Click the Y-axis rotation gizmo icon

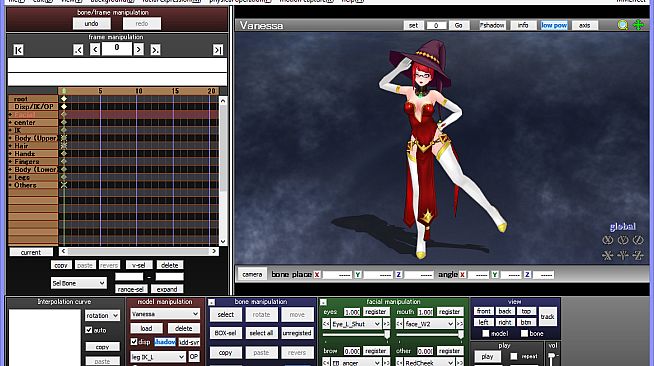pyautogui.click(x=623, y=240)
